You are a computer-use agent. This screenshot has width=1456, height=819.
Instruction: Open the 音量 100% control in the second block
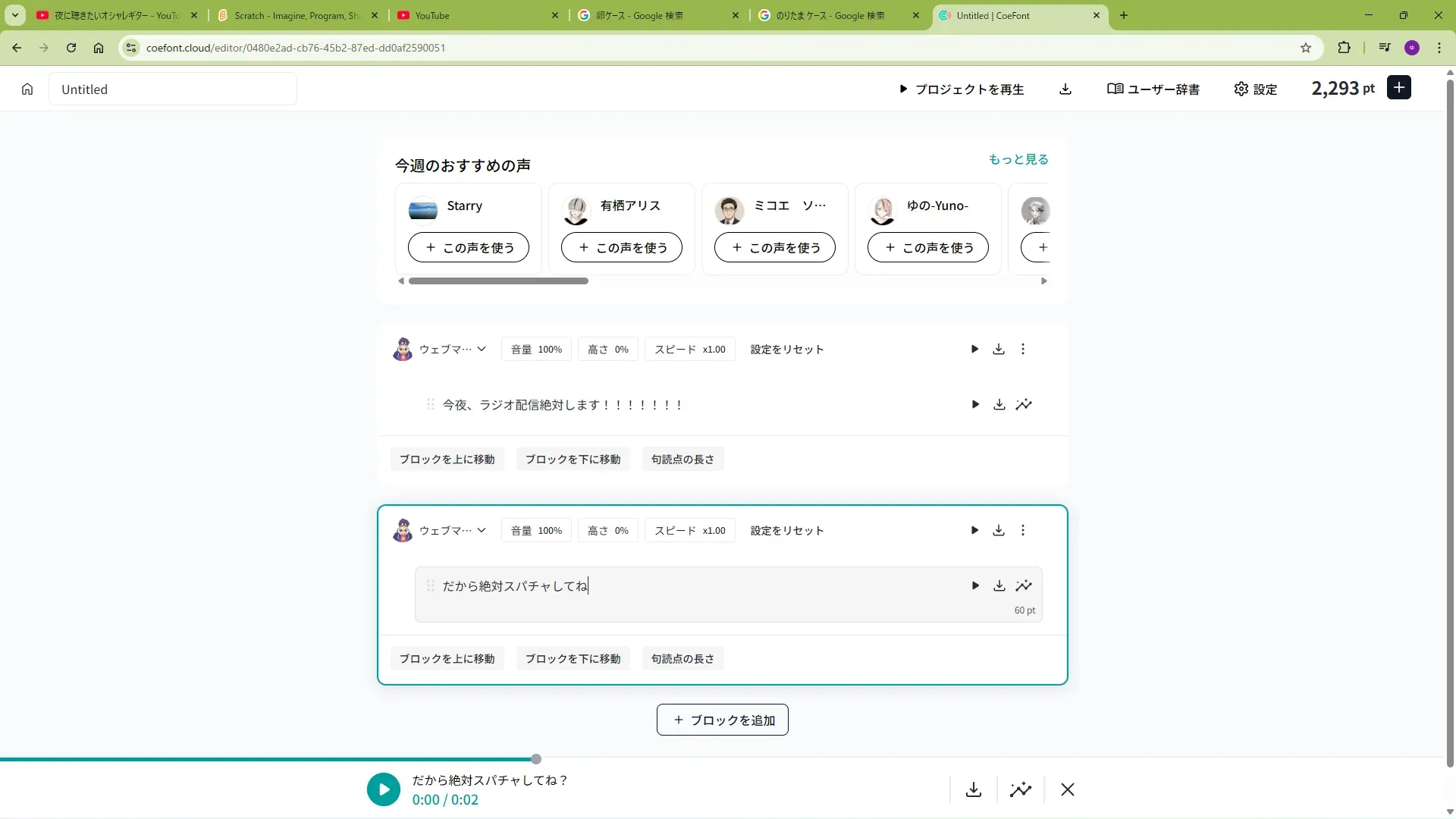(x=536, y=531)
